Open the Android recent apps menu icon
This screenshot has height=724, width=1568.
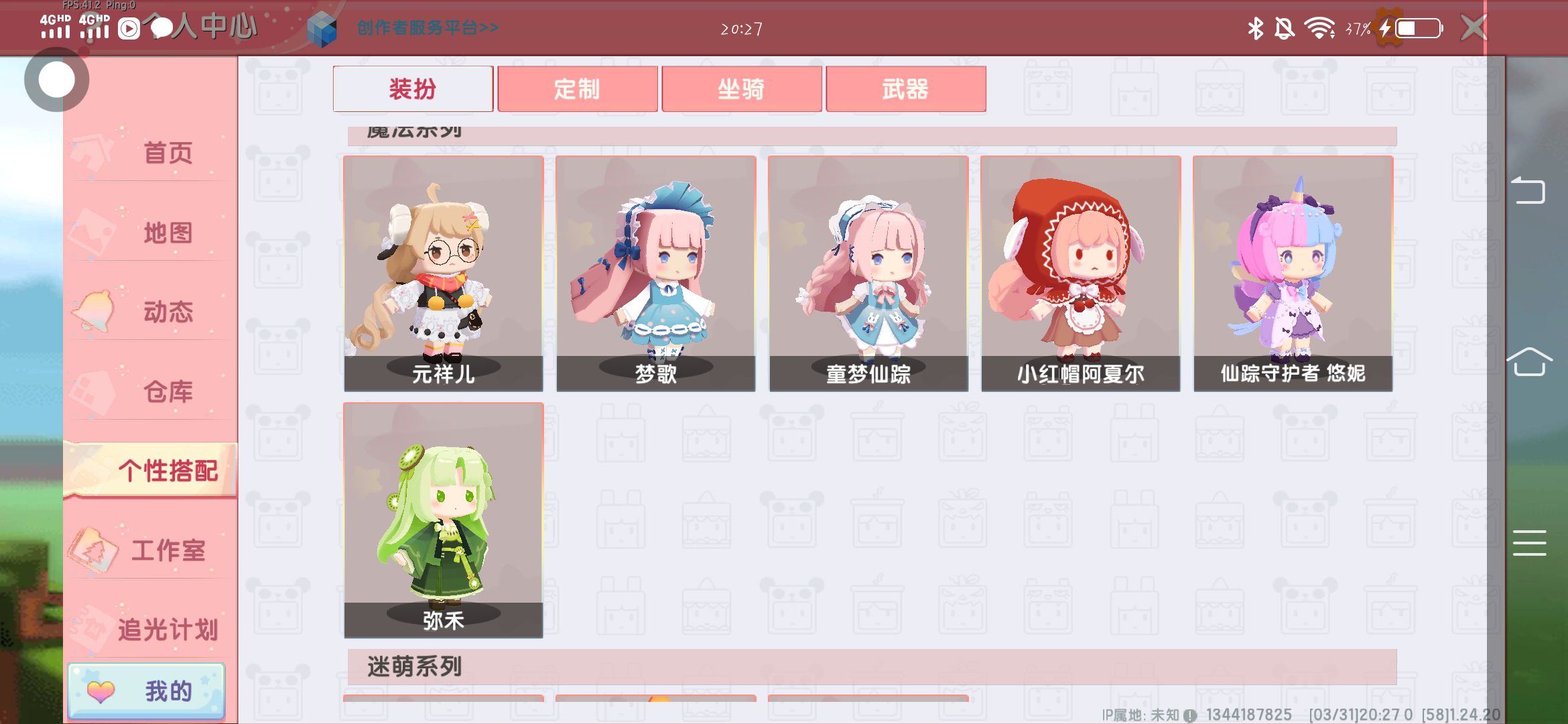(1529, 543)
